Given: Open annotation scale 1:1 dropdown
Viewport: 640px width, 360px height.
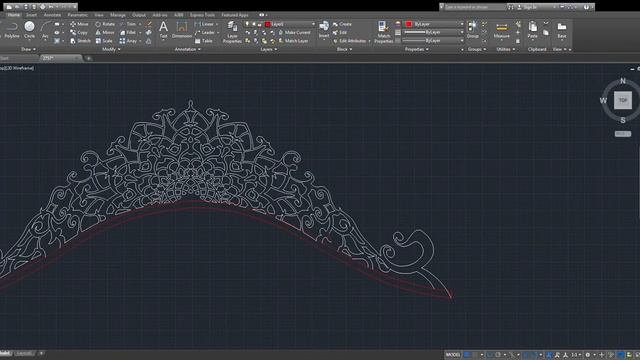Looking at the screenshot, I should pos(576,355).
